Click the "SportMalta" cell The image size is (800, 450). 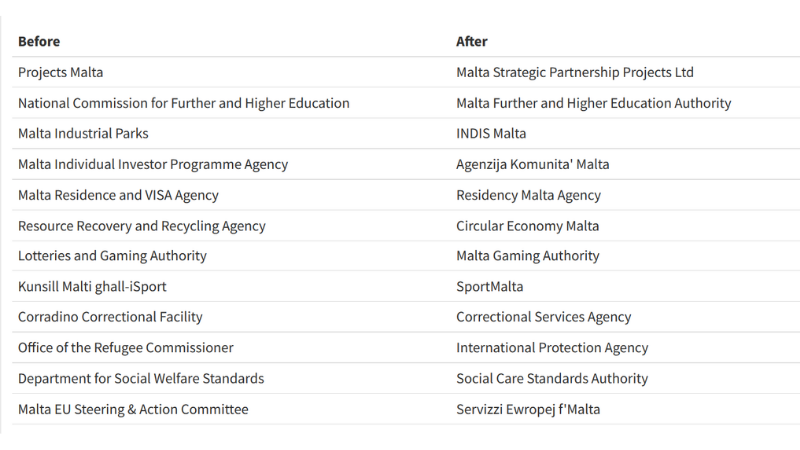point(489,287)
